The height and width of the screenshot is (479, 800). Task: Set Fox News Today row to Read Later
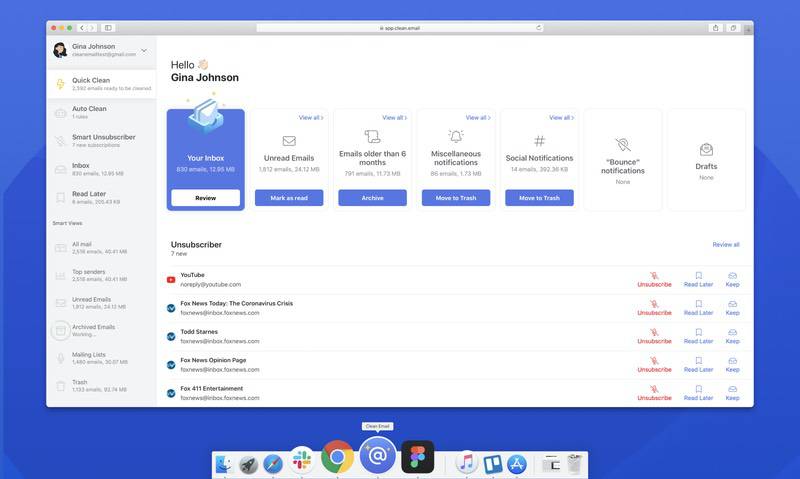point(698,308)
